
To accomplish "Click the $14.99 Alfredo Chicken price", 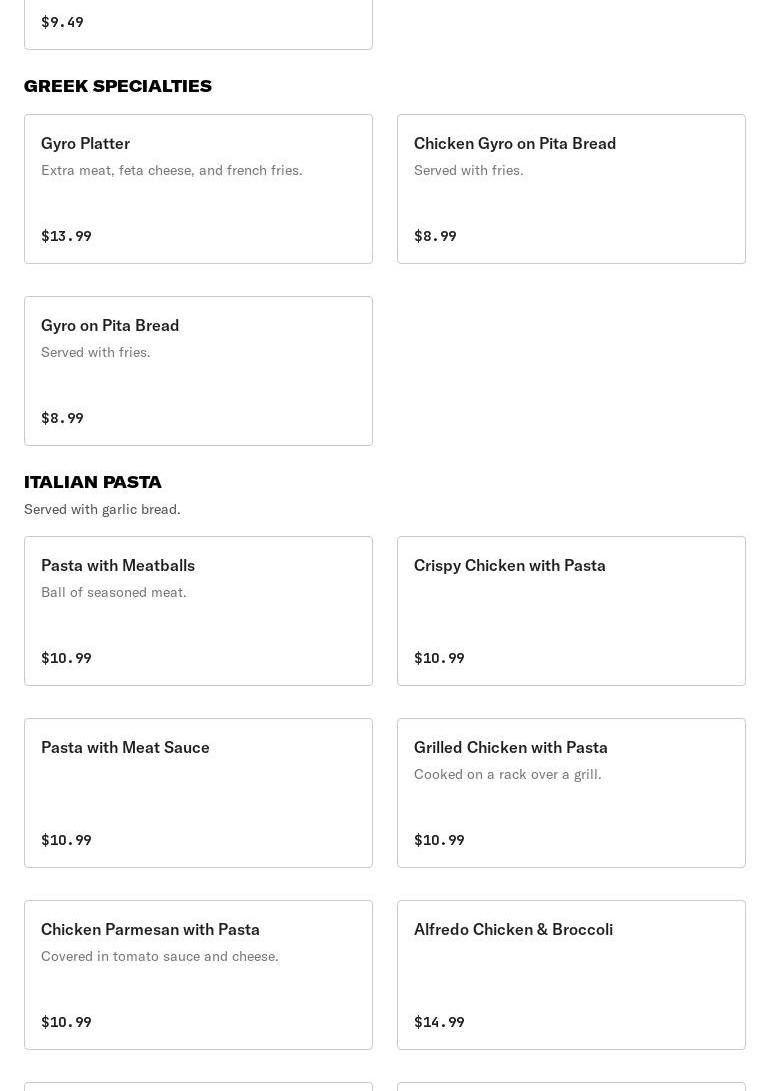I will tap(439, 1022).
